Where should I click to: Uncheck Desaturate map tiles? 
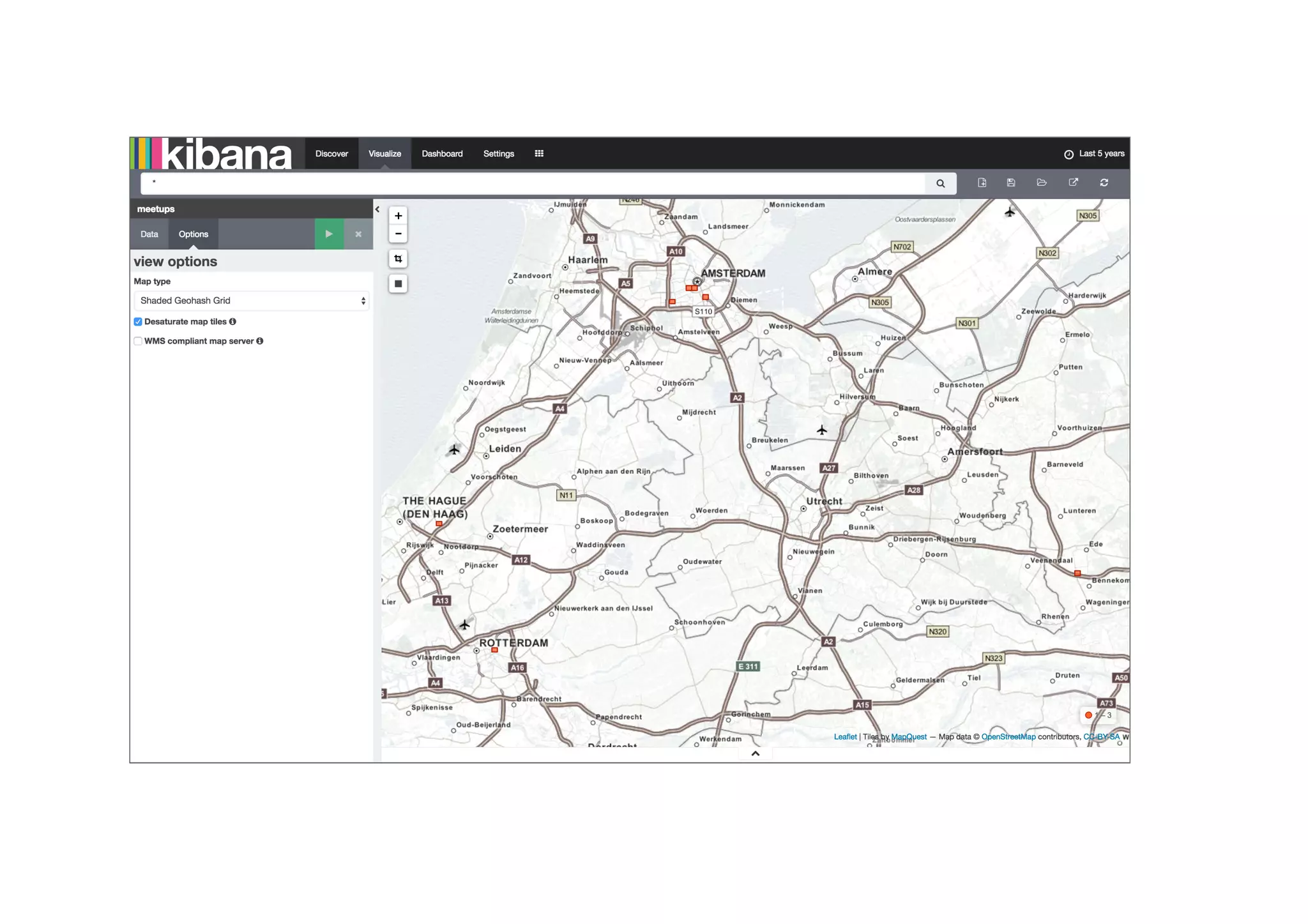pos(138,322)
